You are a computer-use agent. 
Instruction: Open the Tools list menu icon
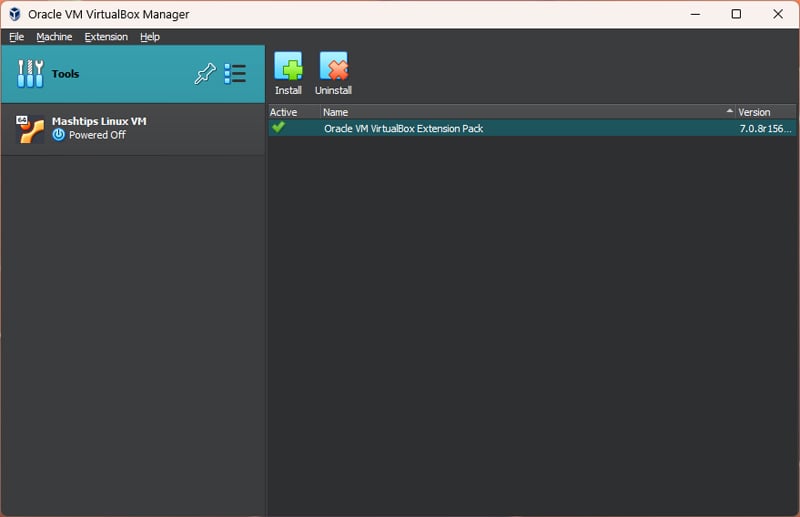pos(235,74)
